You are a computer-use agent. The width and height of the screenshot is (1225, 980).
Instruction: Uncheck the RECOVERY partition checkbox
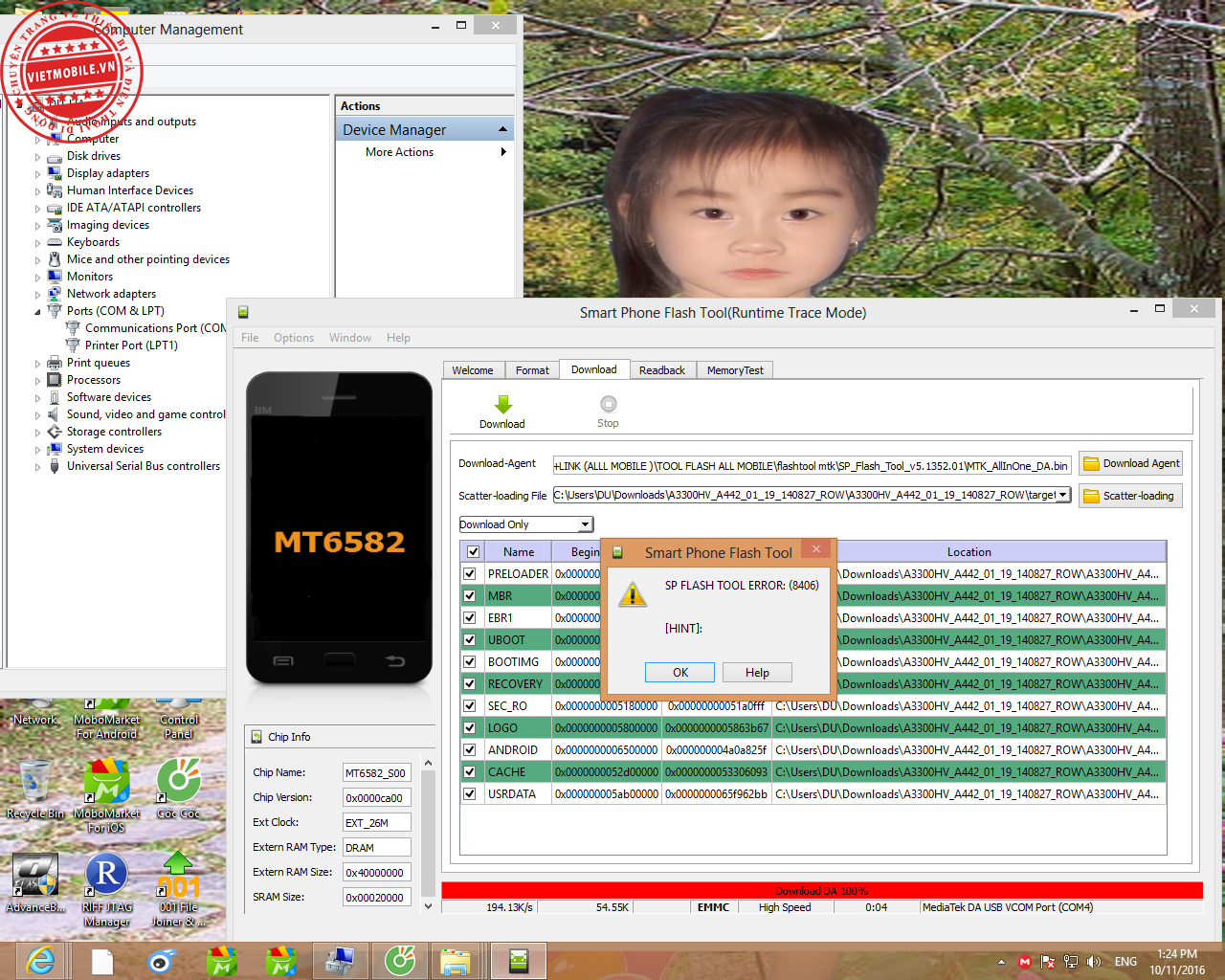[470, 684]
